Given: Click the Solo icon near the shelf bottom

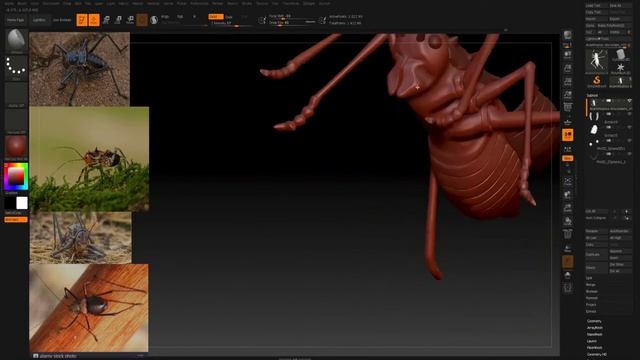Looking at the screenshot, I should 567,275.
